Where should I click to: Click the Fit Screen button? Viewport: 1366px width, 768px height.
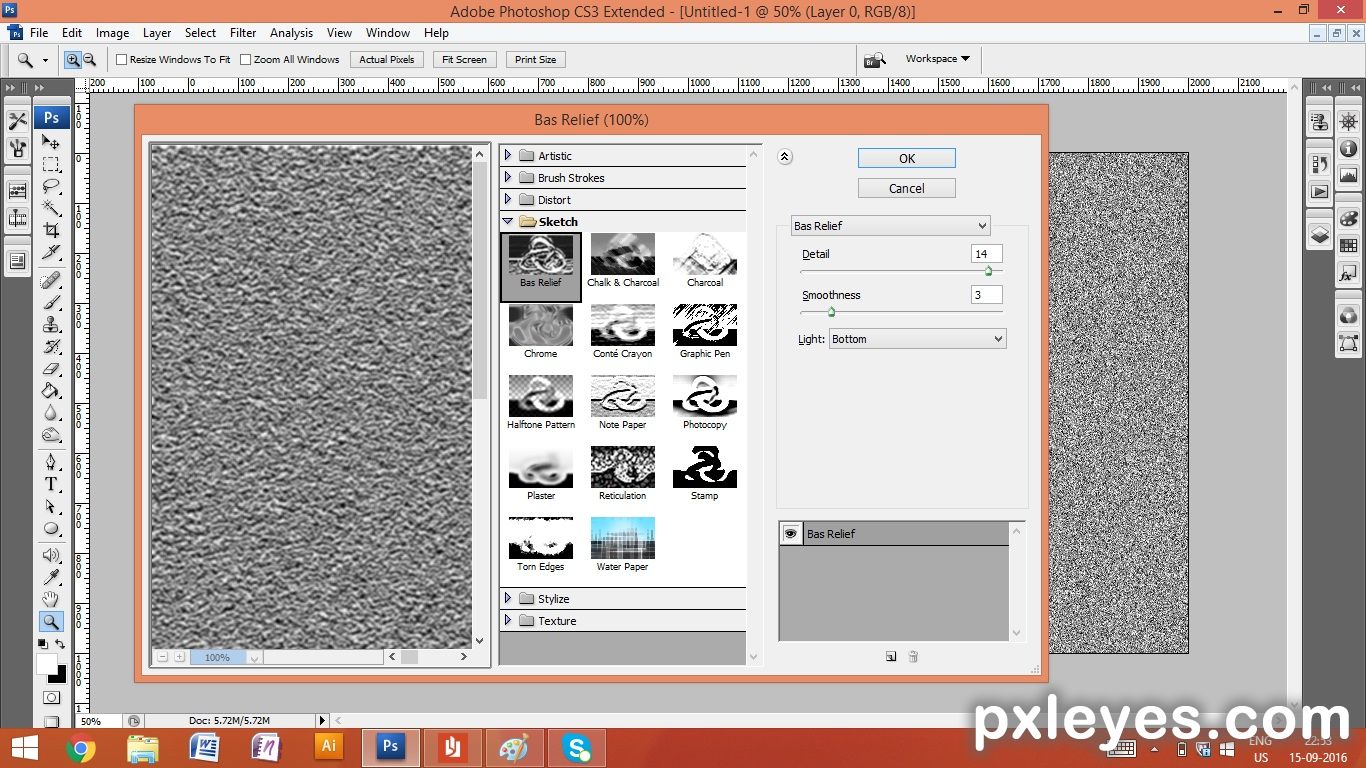tap(465, 60)
